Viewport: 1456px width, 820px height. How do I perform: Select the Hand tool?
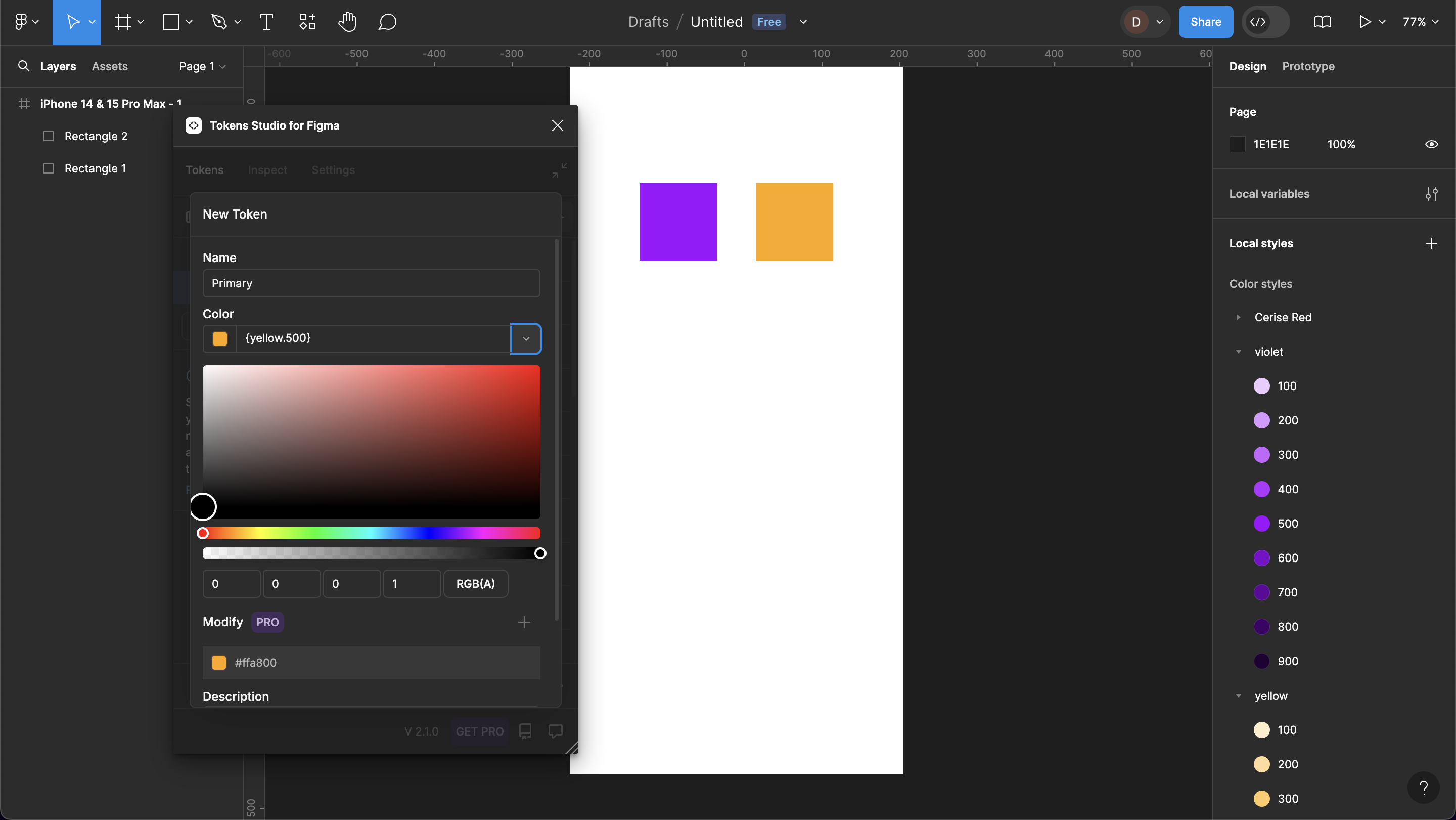coord(347,22)
